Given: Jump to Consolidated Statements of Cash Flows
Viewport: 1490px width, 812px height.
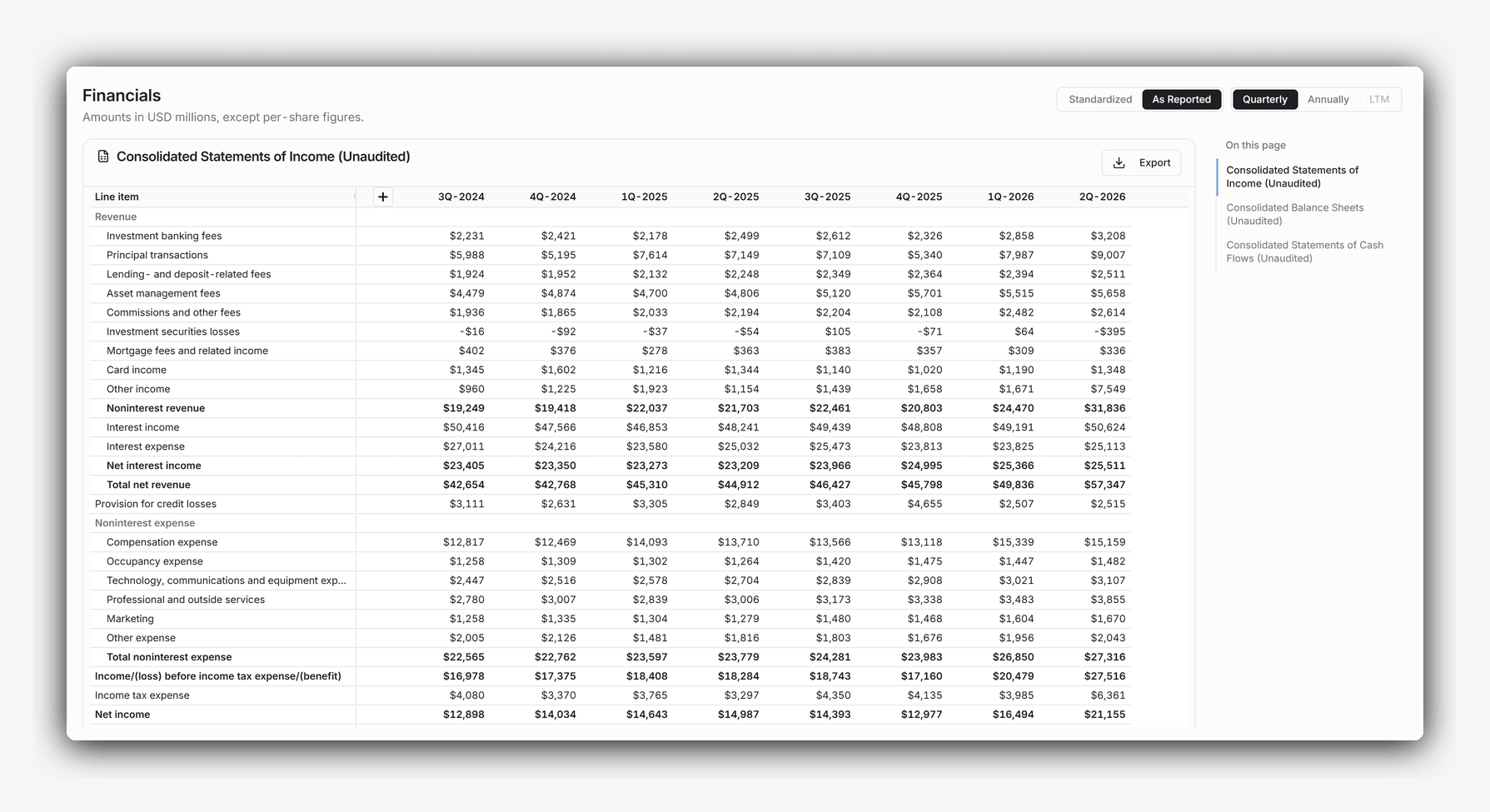Looking at the screenshot, I should pyautogui.click(x=1304, y=252).
